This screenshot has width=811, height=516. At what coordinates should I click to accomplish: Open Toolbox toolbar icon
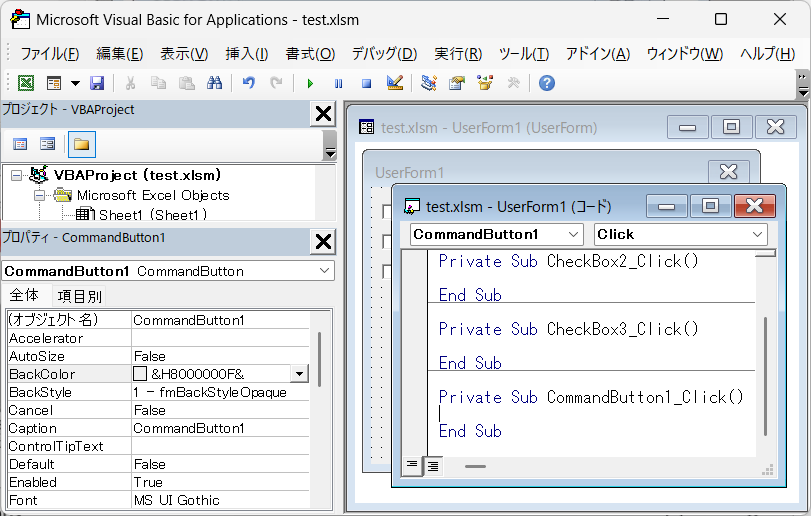pyautogui.click(x=513, y=83)
